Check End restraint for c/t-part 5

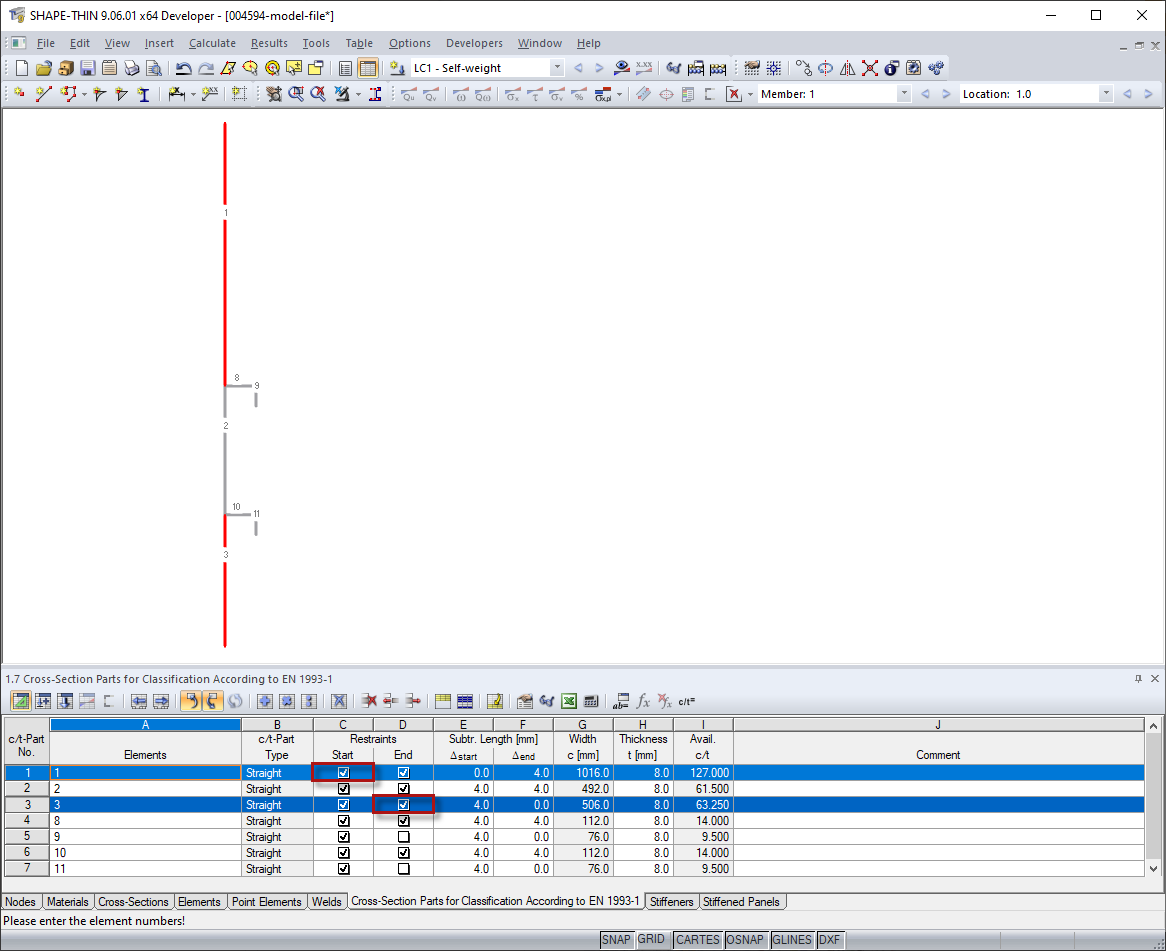click(x=403, y=836)
